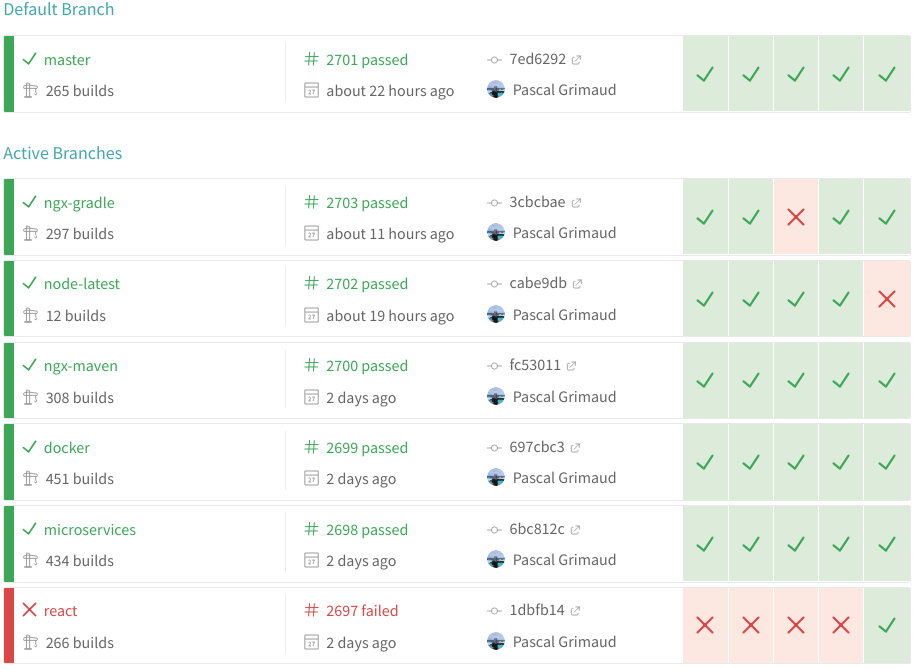The height and width of the screenshot is (669, 915).
Task: Open external link icon beside commit 7ed6292
Action: (577, 60)
